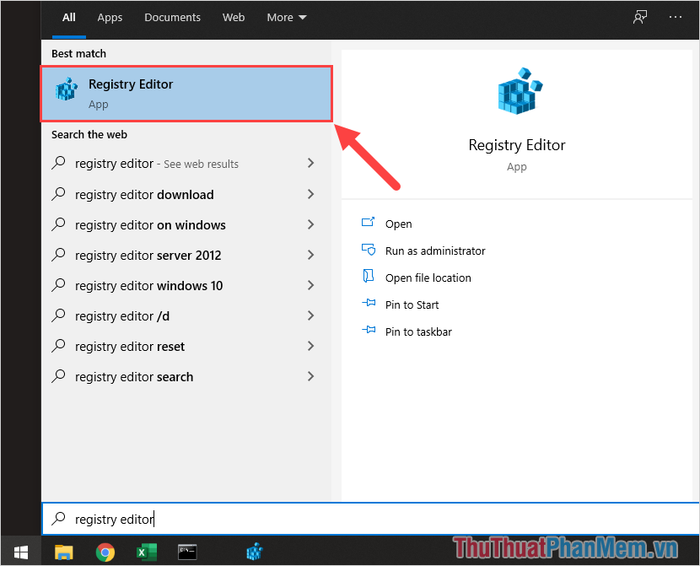Select 'registry editor /d' suggestion
Image resolution: width=700 pixels, height=566 pixels.
(187, 316)
